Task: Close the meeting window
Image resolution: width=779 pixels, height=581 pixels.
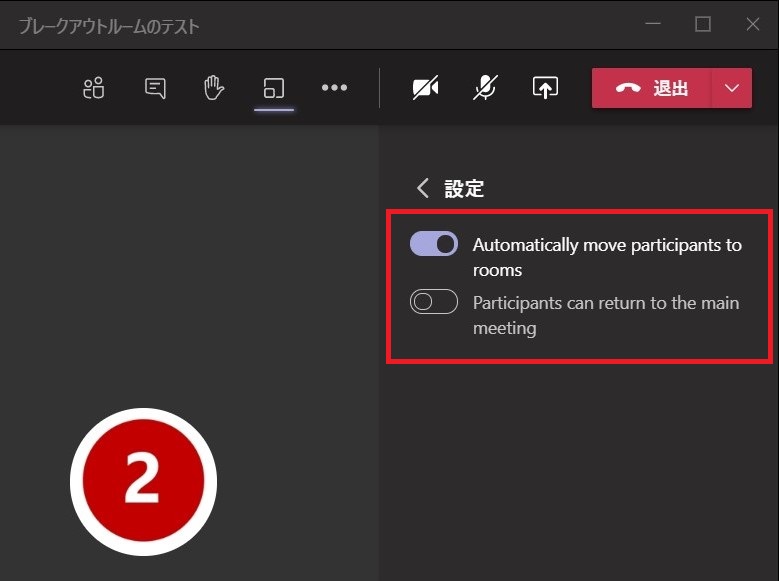Action: point(753,24)
